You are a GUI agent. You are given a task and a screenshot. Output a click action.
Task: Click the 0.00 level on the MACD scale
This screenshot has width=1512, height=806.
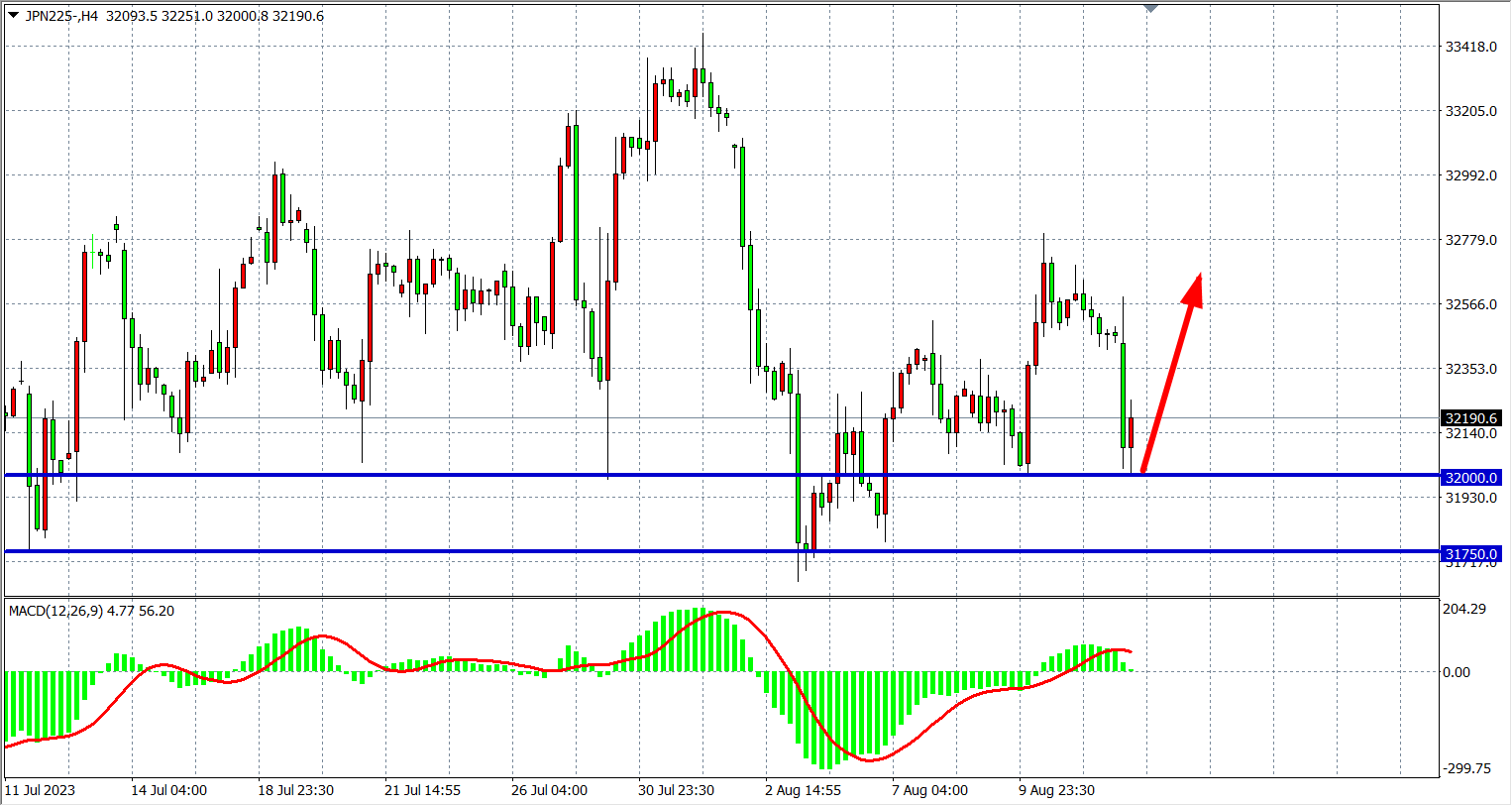[1456, 672]
